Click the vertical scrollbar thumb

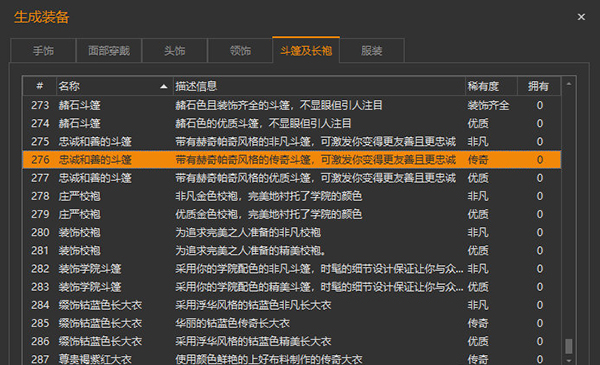tap(569, 346)
